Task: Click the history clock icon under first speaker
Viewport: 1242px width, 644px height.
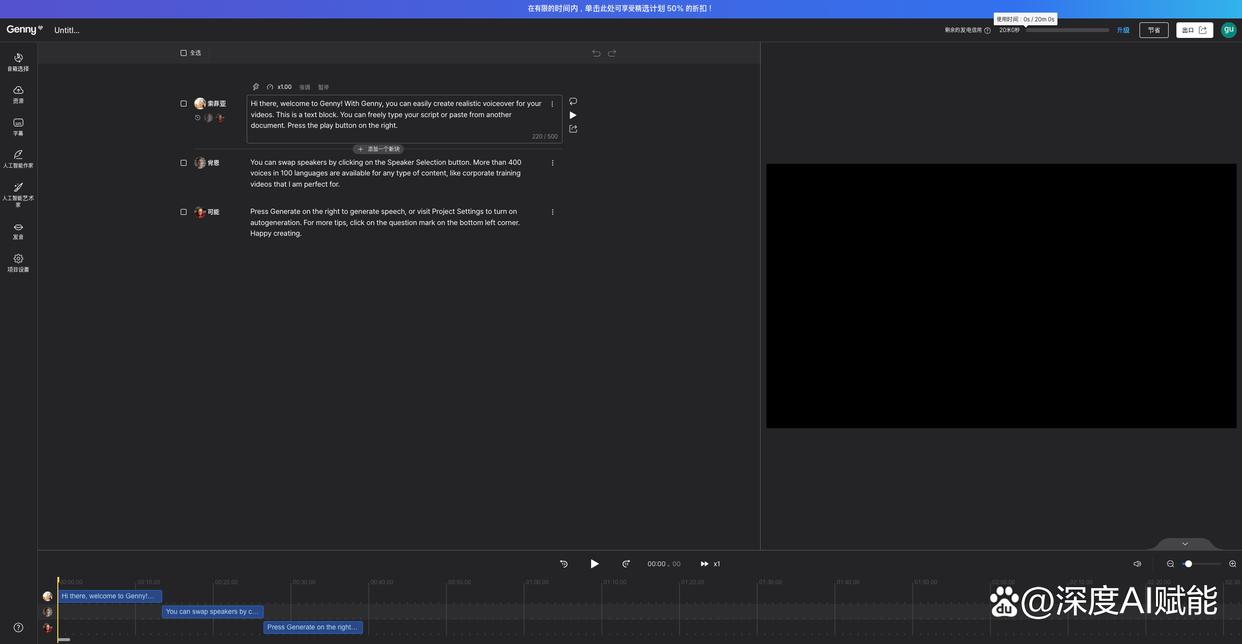Action: (x=198, y=118)
